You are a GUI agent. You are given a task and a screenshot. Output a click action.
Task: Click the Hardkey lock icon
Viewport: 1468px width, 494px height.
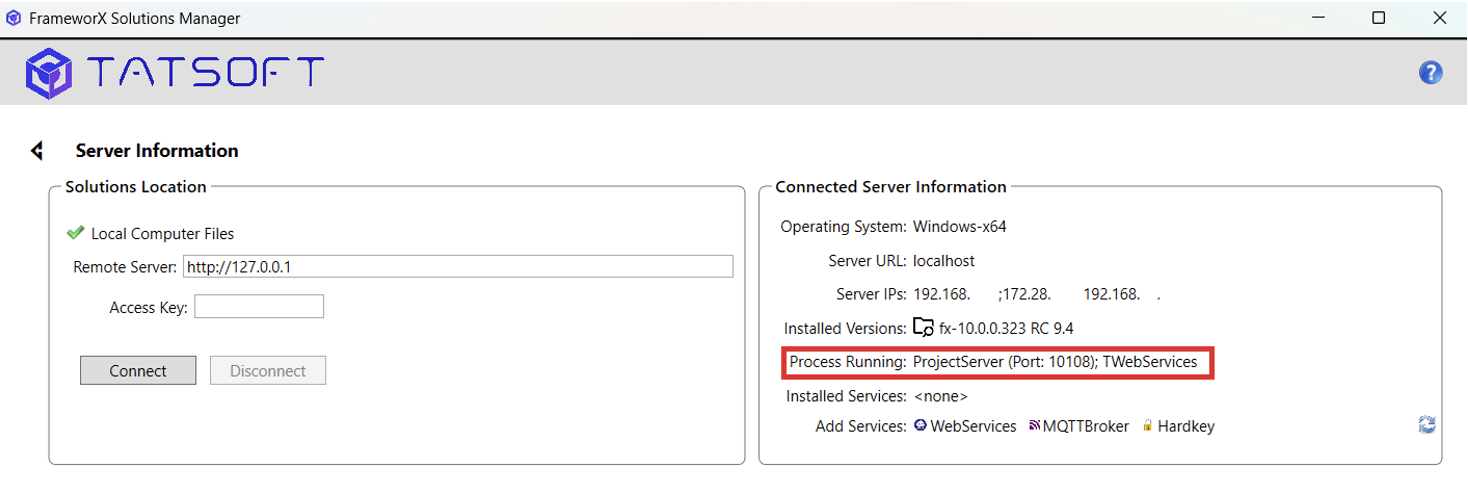pos(1148,426)
